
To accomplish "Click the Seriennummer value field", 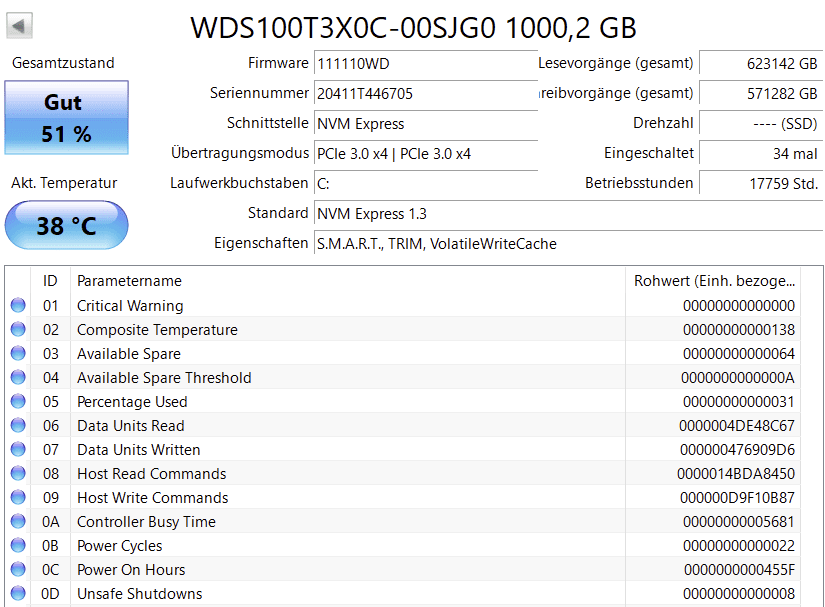I will point(425,94).
